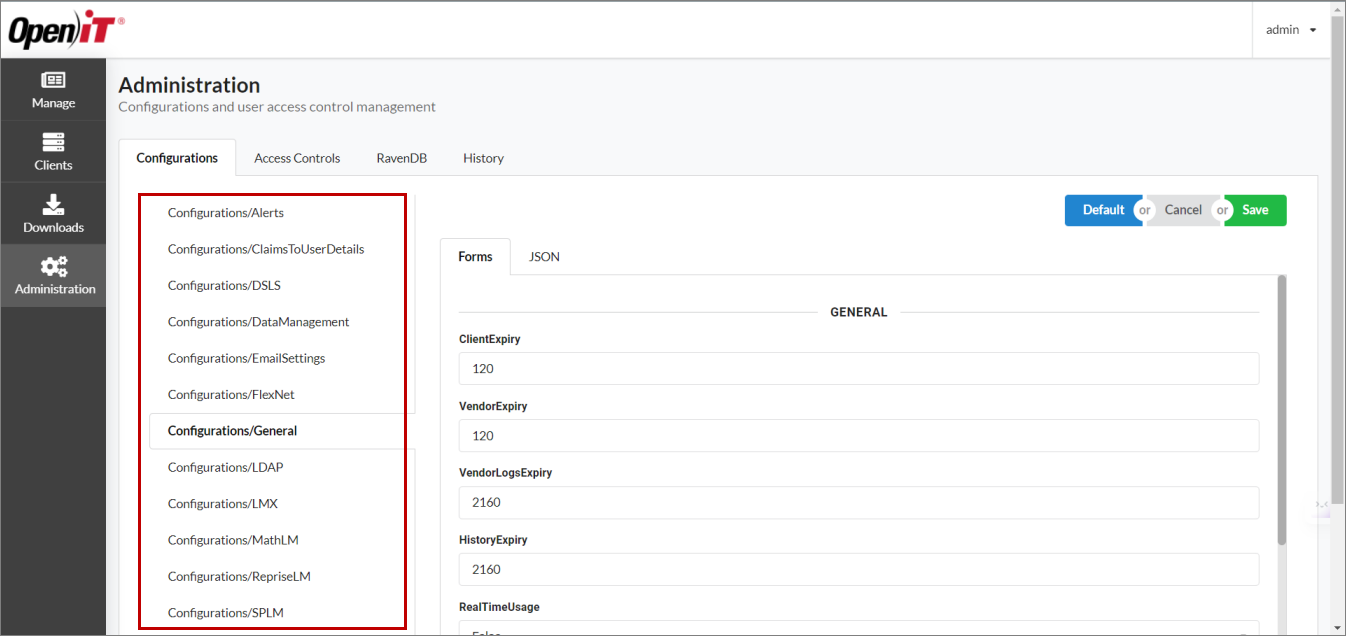Click the VendorLogsExpiry input field
This screenshot has width=1346, height=636.
[859, 502]
